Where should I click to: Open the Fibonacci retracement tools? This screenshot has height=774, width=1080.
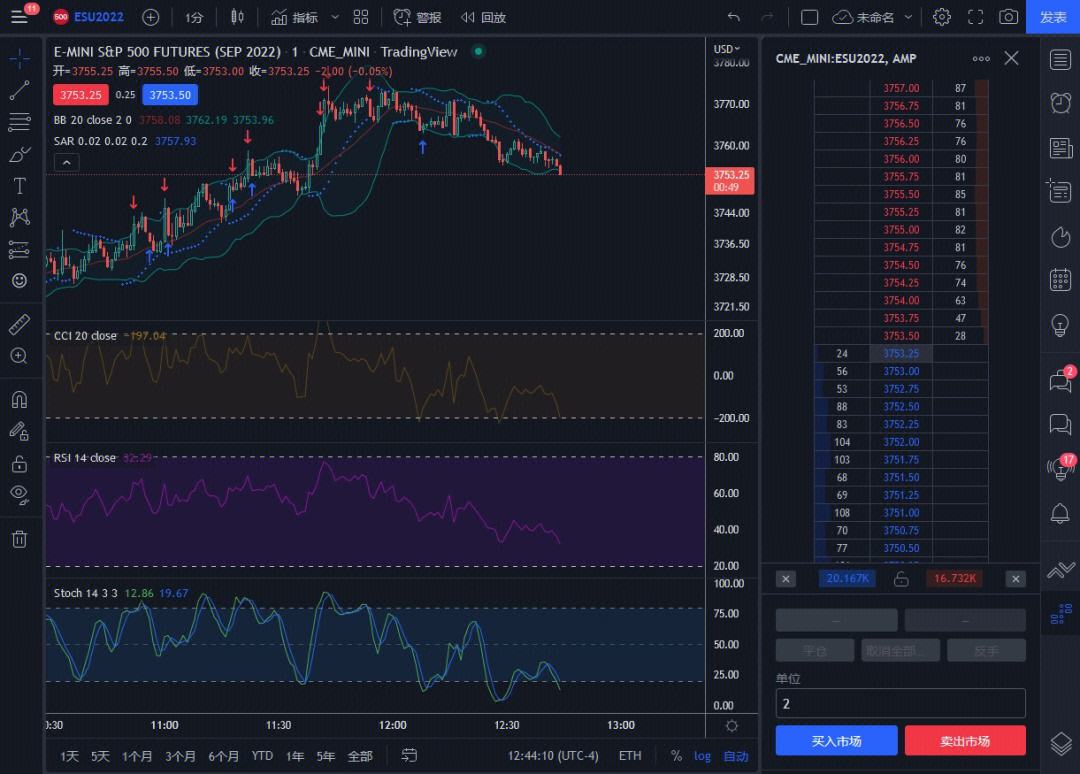pos(19,122)
